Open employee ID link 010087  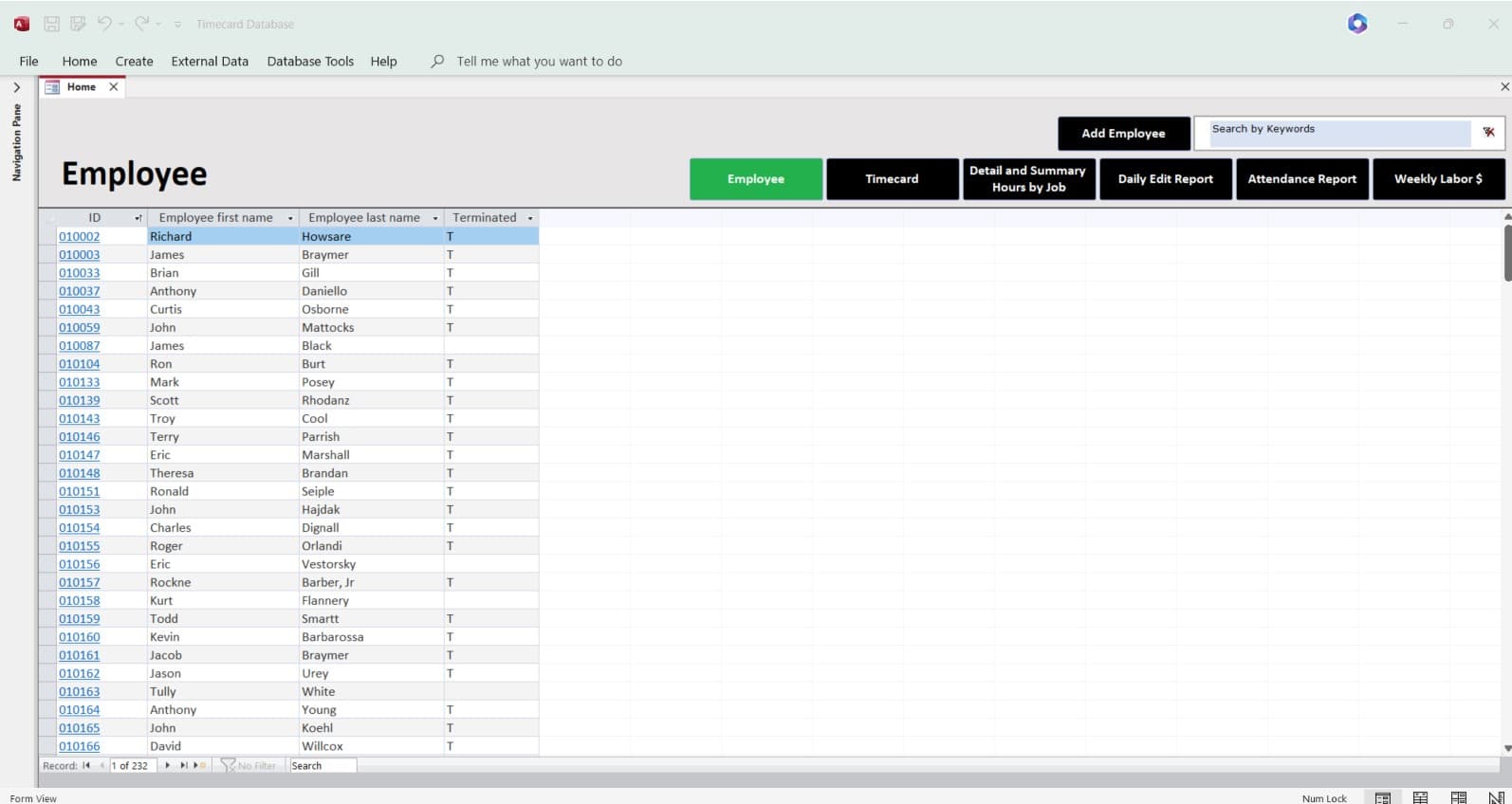coord(79,345)
